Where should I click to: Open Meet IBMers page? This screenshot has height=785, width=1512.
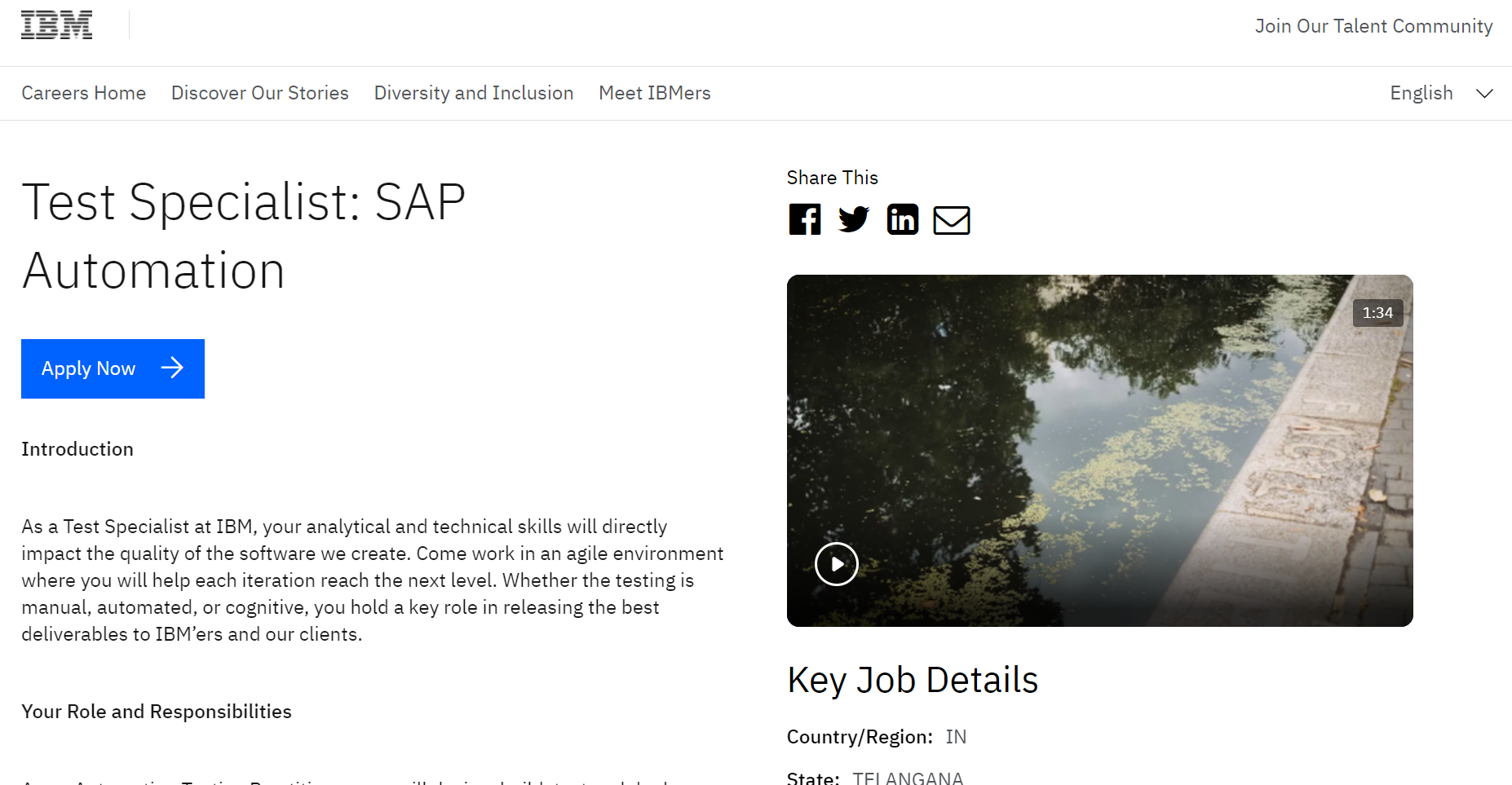[655, 93]
